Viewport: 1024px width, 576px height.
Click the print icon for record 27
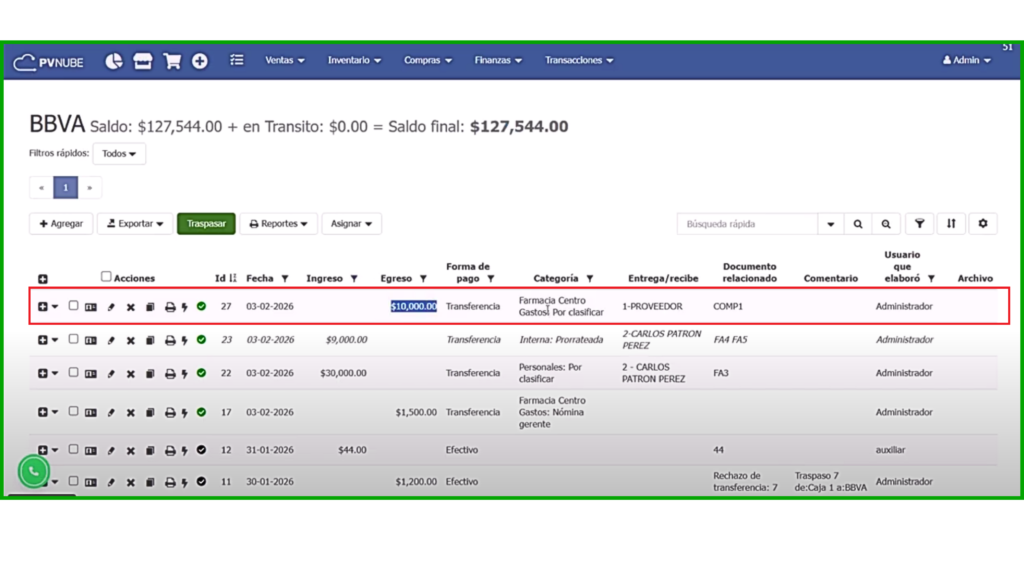(x=169, y=307)
